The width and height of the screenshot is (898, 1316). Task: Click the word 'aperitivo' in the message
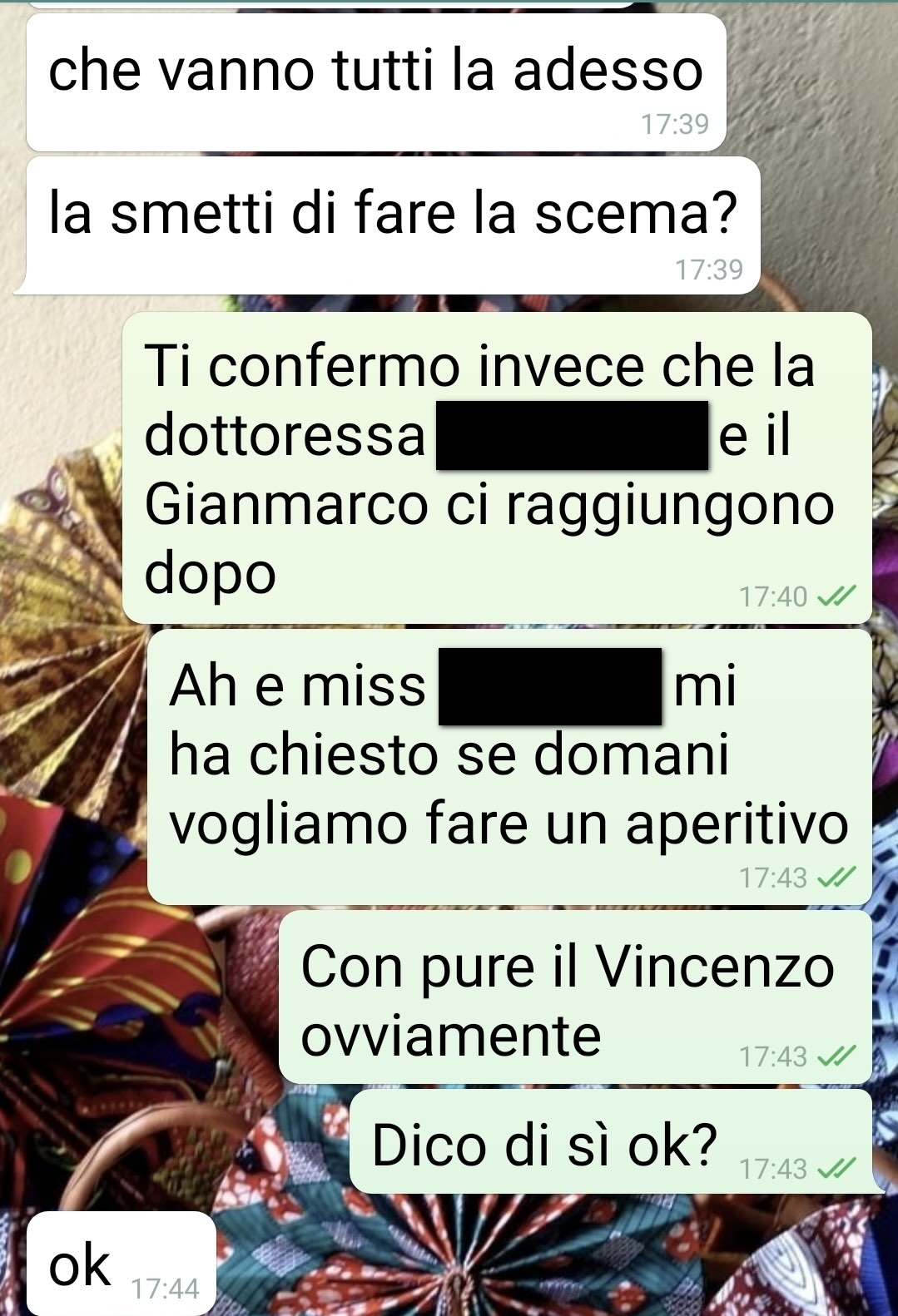click(x=737, y=825)
